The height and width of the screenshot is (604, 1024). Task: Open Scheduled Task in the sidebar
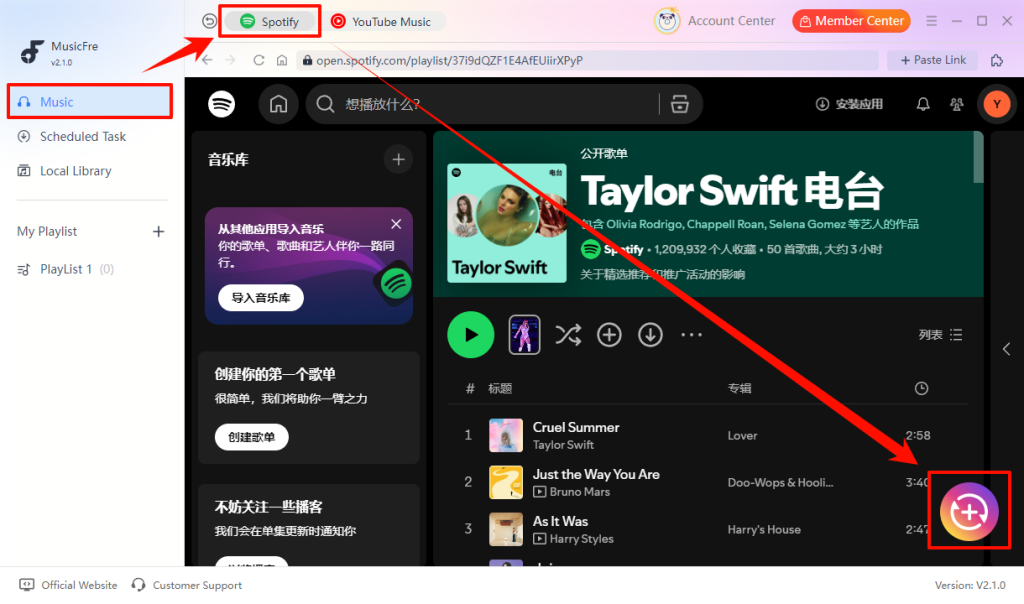[83, 136]
